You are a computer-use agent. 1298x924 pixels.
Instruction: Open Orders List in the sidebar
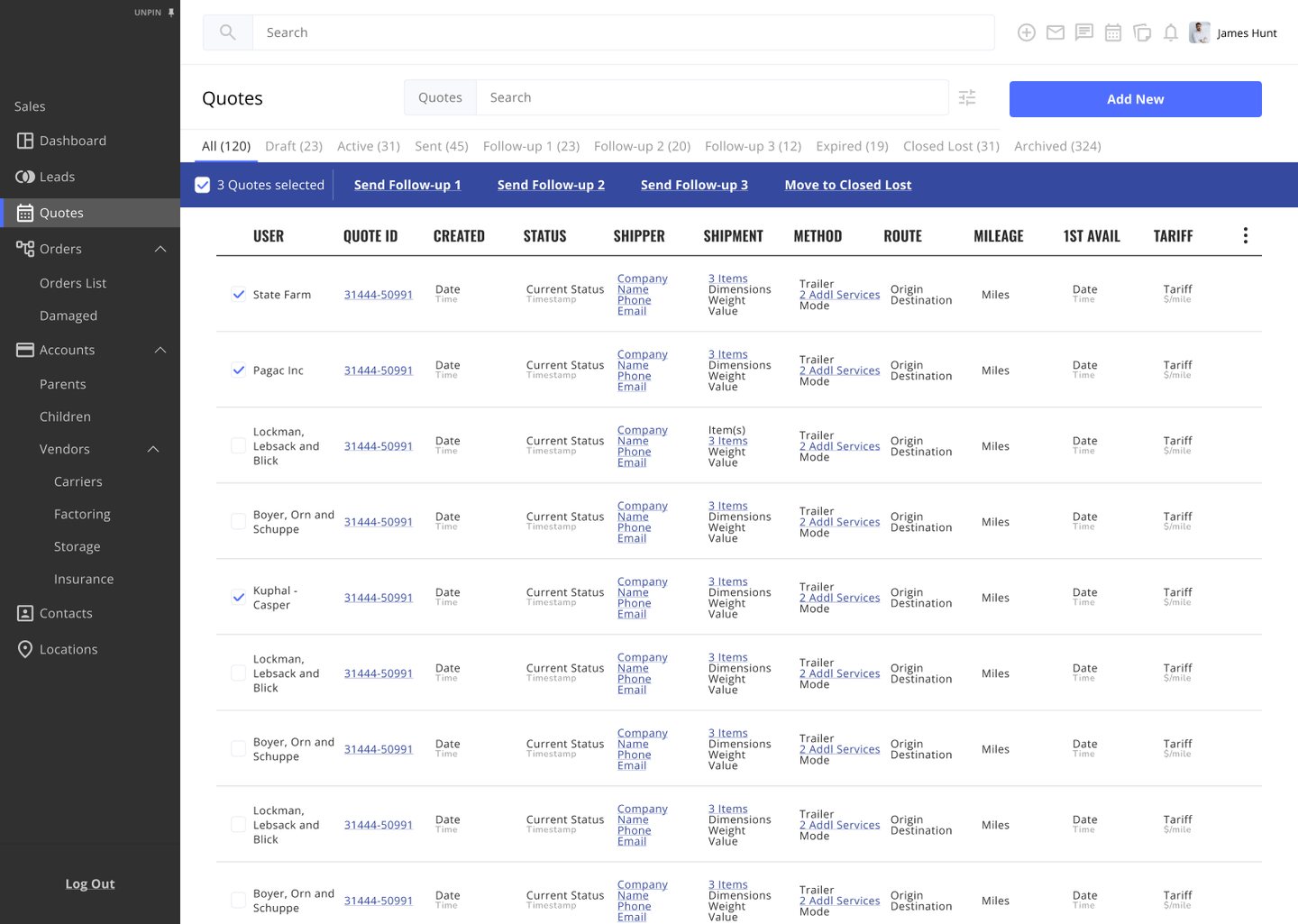73,283
